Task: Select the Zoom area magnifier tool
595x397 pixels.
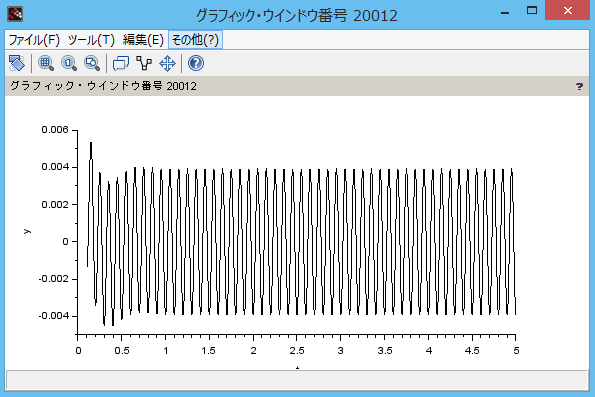Action: 46,63
